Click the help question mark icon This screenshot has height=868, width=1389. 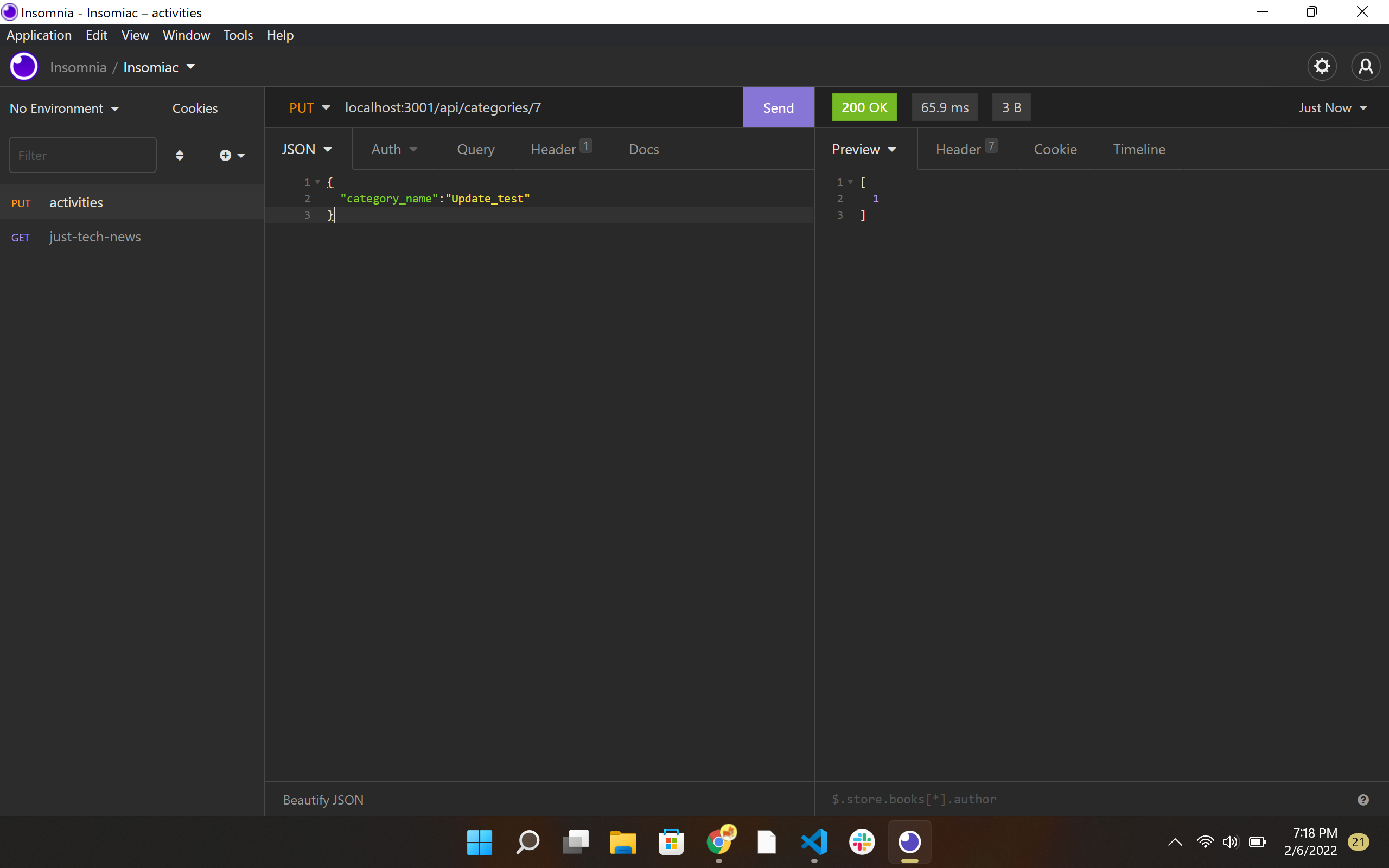pyautogui.click(x=1362, y=799)
